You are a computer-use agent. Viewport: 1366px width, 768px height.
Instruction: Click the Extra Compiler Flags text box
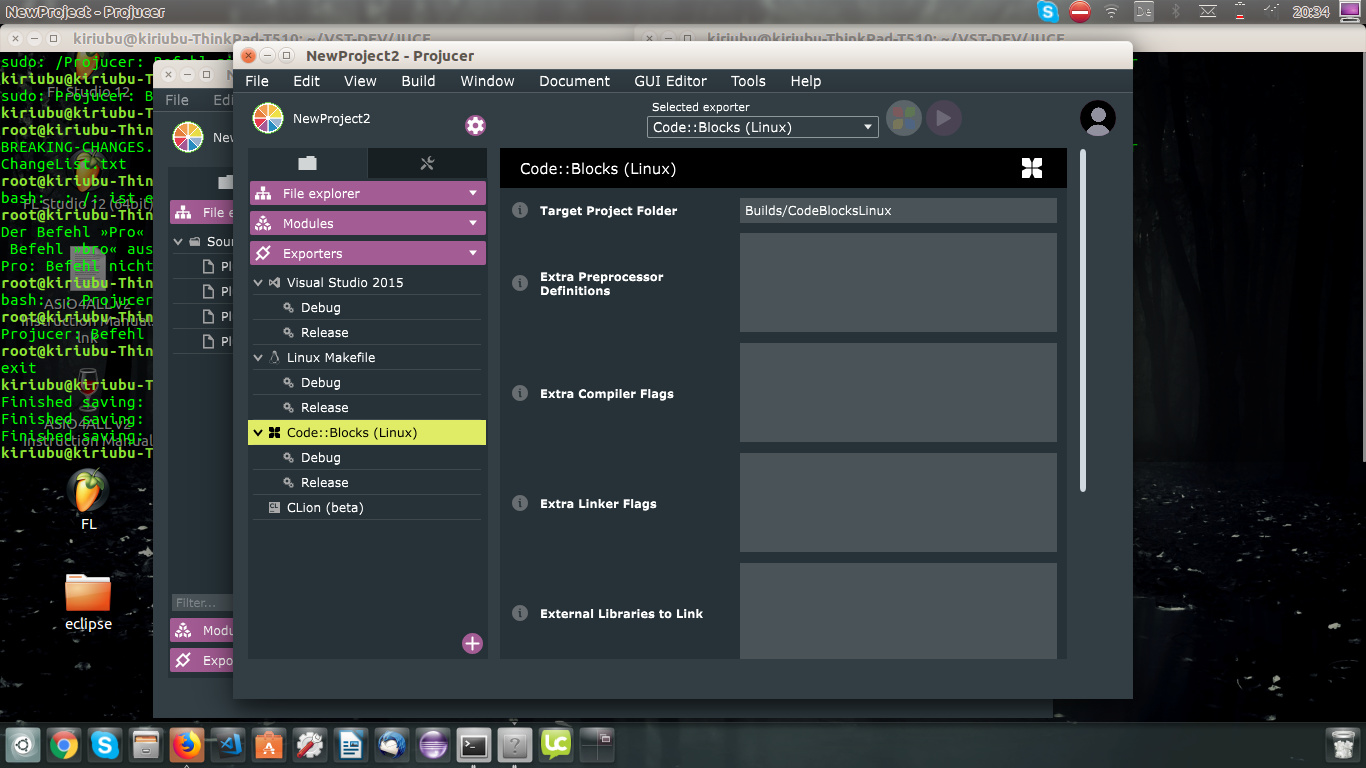point(898,393)
